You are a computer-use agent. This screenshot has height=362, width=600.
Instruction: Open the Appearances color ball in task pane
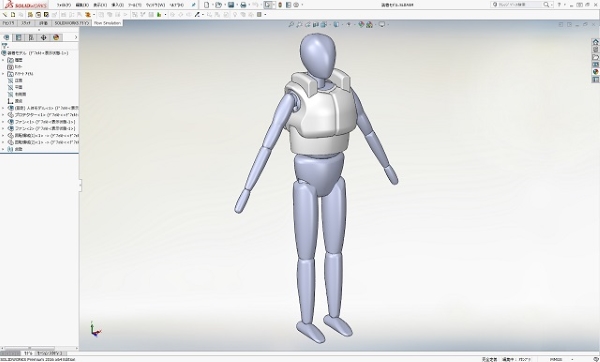(595, 72)
